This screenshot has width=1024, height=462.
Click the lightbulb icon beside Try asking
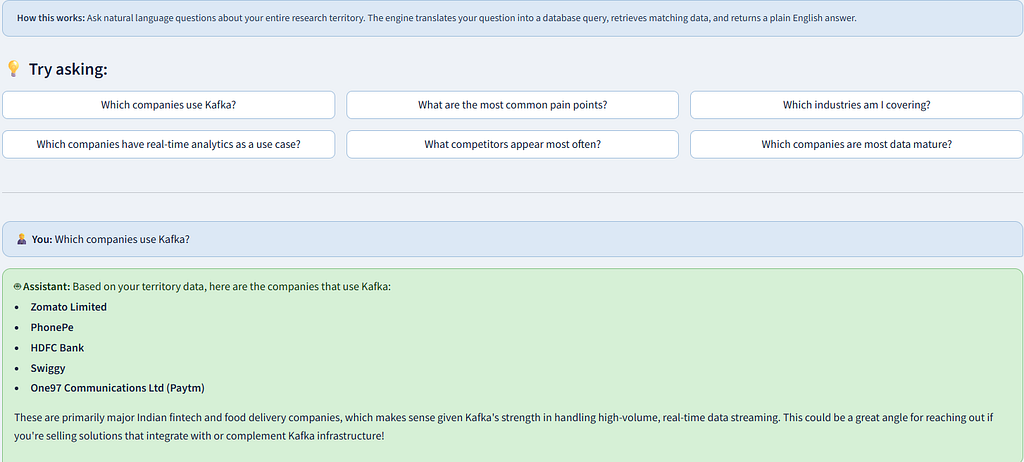click(13, 69)
